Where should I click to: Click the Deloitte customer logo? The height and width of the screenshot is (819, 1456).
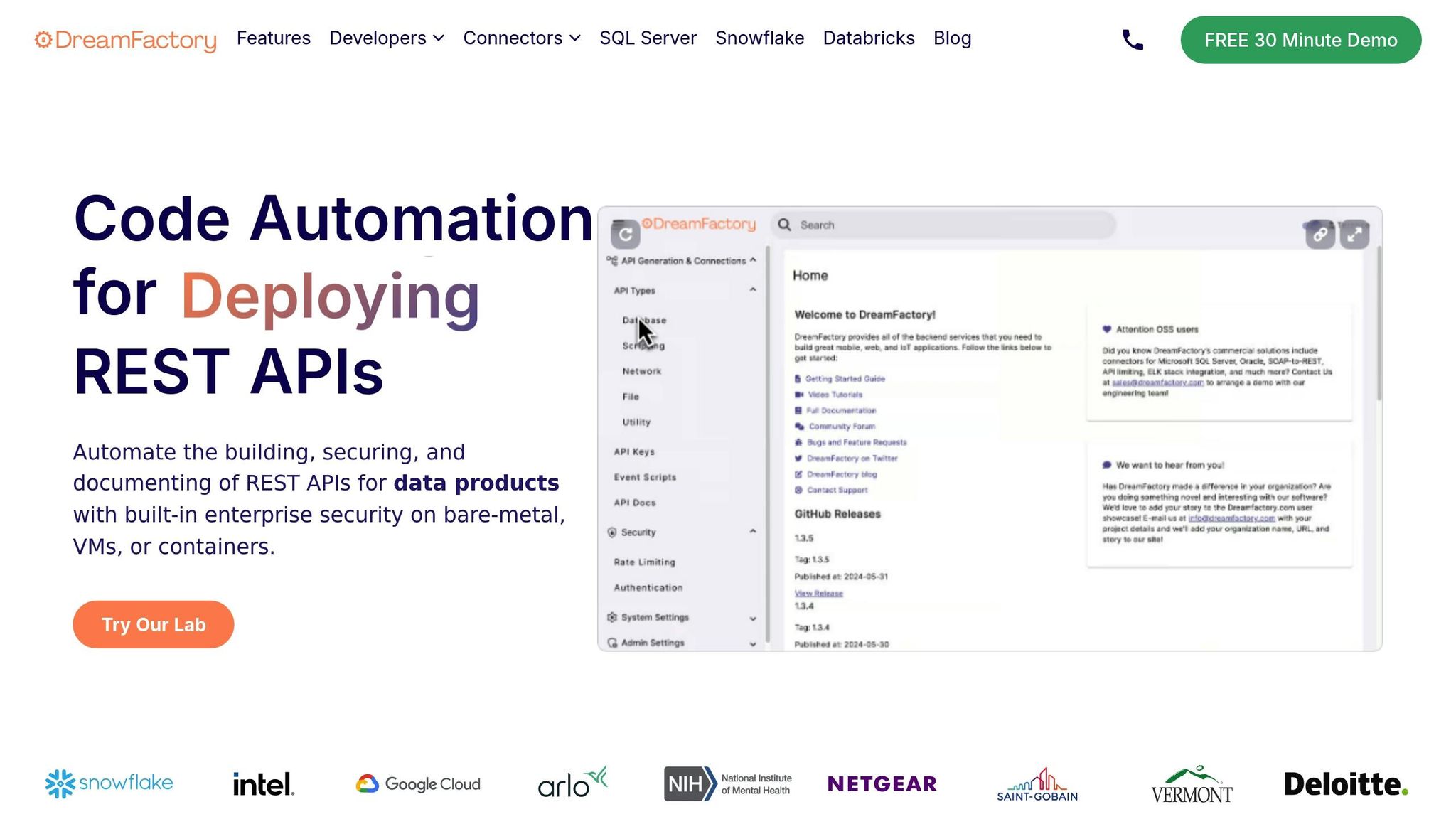(x=1345, y=783)
